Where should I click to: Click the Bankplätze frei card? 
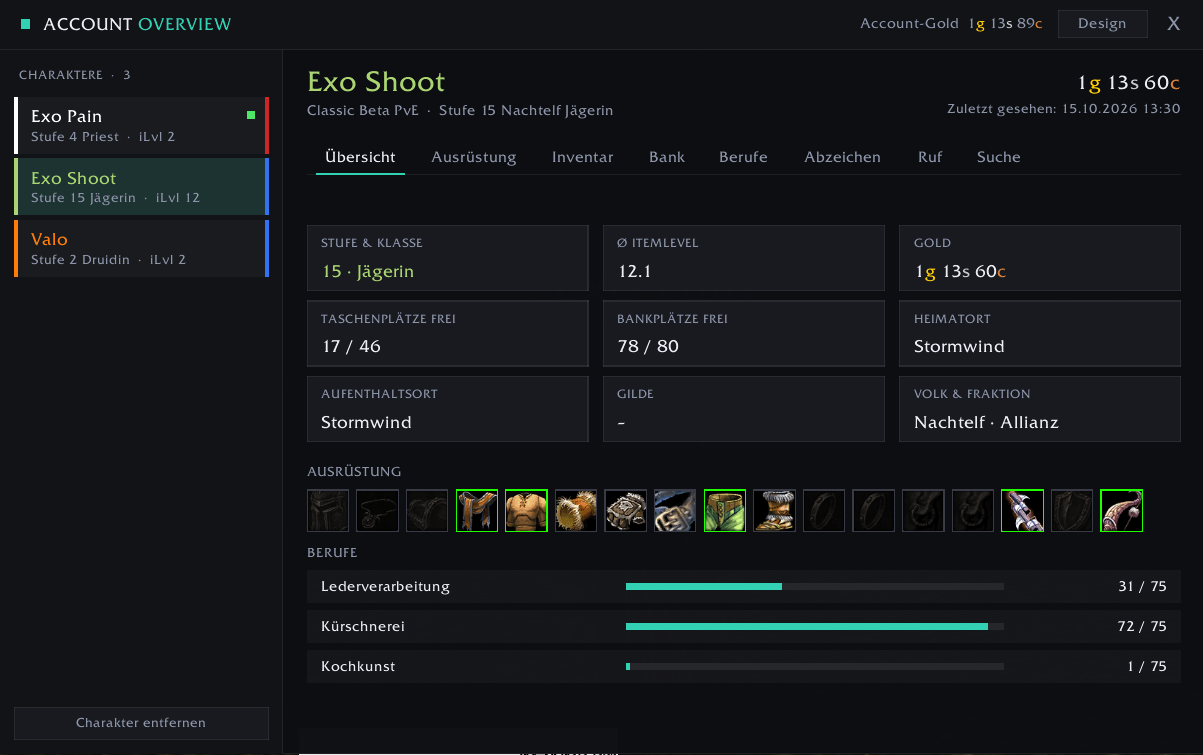coord(744,334)
